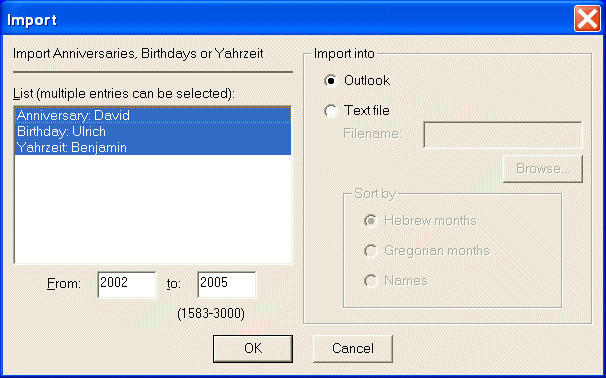Image resolution: width=606 pixels, height=378 pixels.
Task: Click the Browse... button
Action: (543, 169)
